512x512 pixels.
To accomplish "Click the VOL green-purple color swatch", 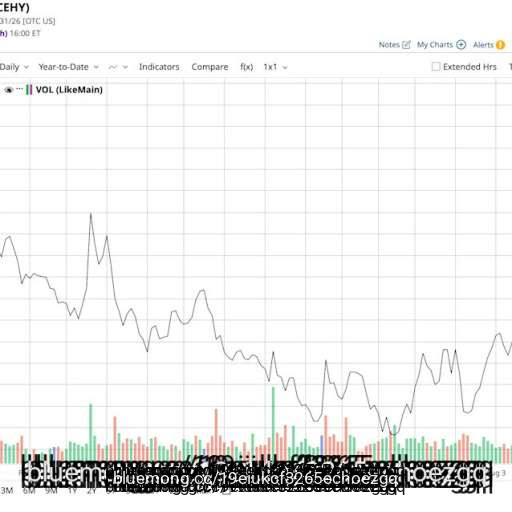I will [x=29, y=90].
